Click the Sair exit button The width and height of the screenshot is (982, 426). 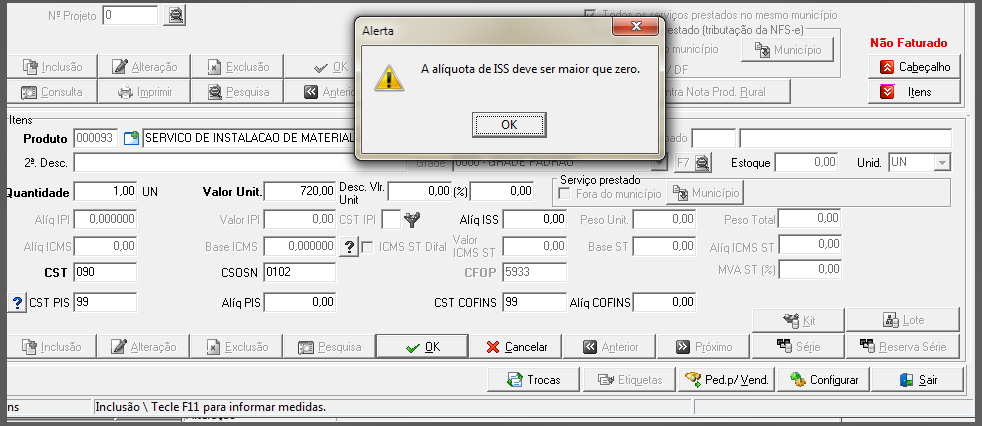[917, 380]
